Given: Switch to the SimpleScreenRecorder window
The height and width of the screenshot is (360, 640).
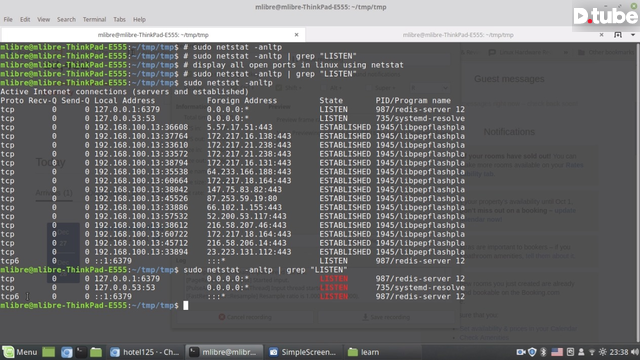Looking at the screenshot, I should point(302,352).
